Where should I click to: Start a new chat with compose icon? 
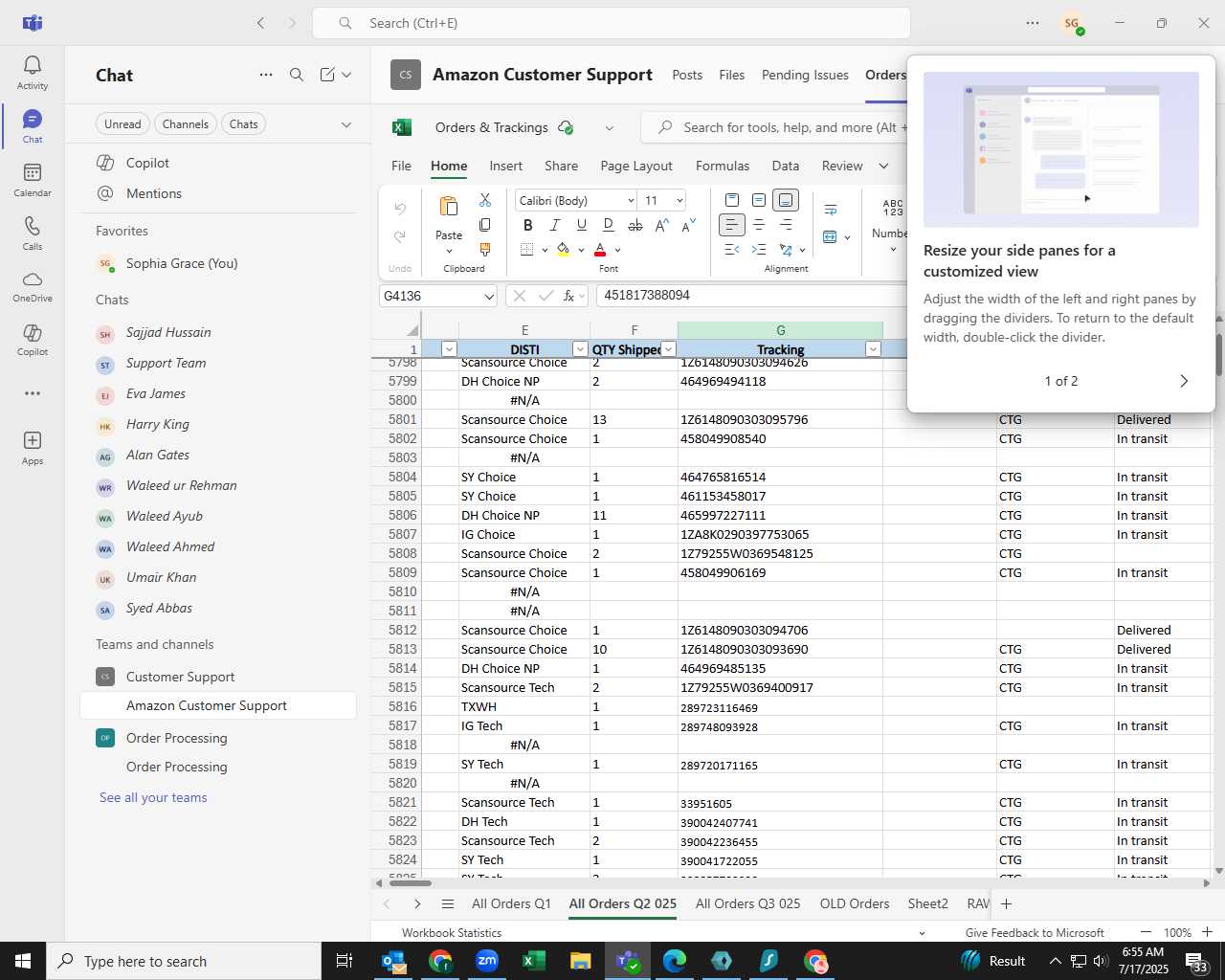pos(327,75)
